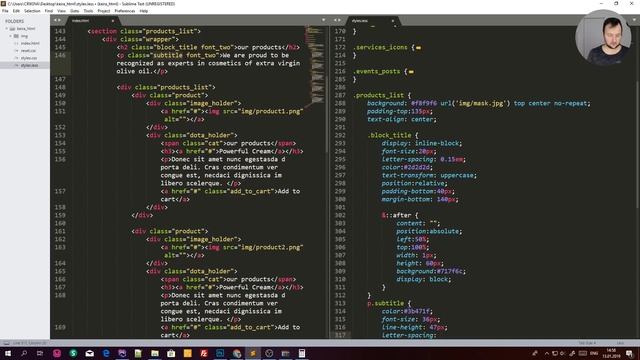Open the Calculator from the taskbar
This screenshot has width=640, height=360.
coord(302,353)
